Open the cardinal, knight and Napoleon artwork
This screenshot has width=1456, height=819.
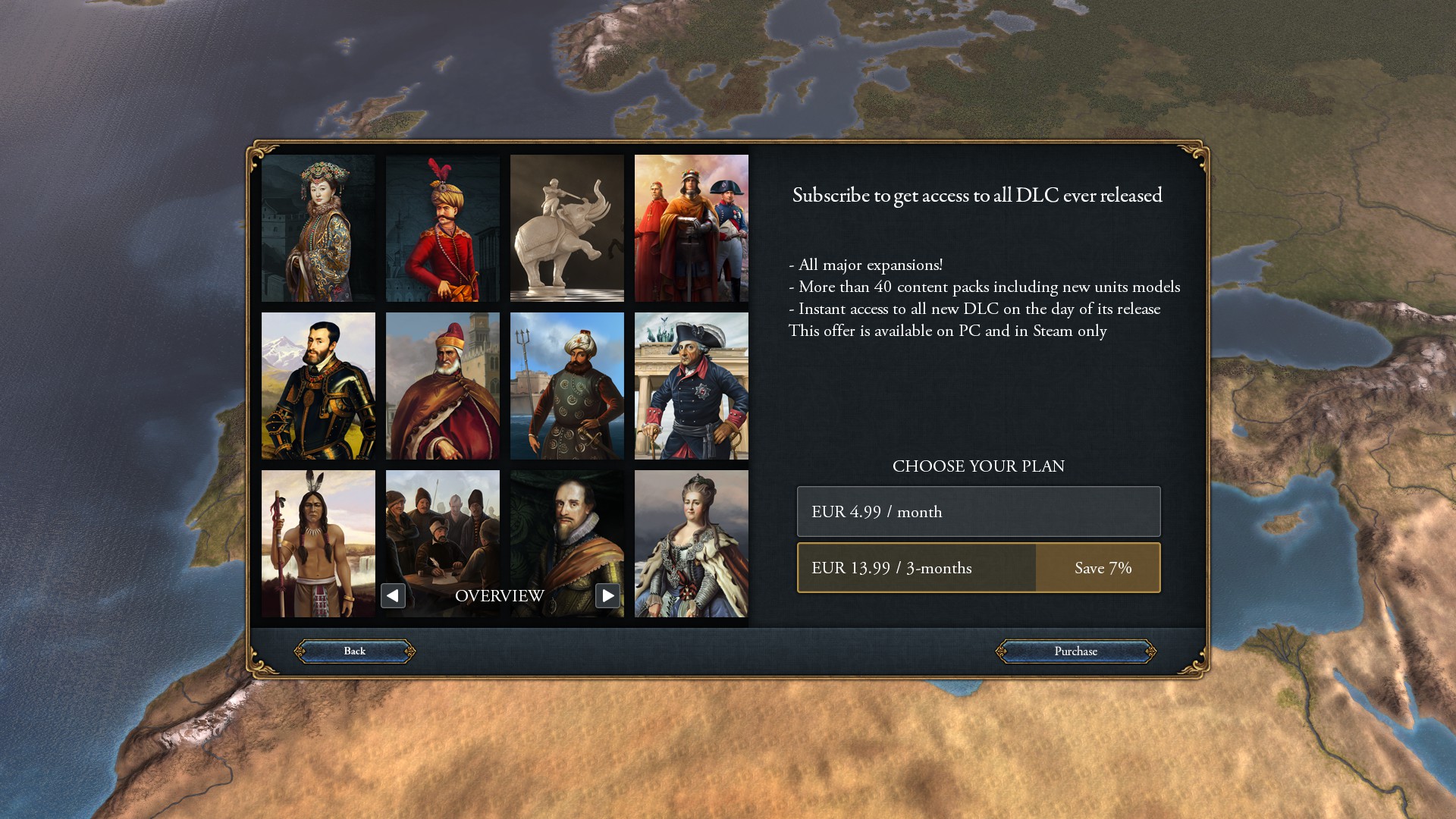692,228
